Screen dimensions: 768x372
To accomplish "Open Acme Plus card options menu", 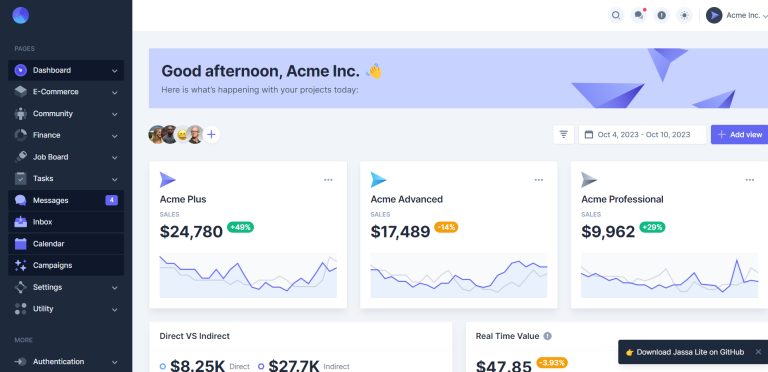I will tap(328, 180).
